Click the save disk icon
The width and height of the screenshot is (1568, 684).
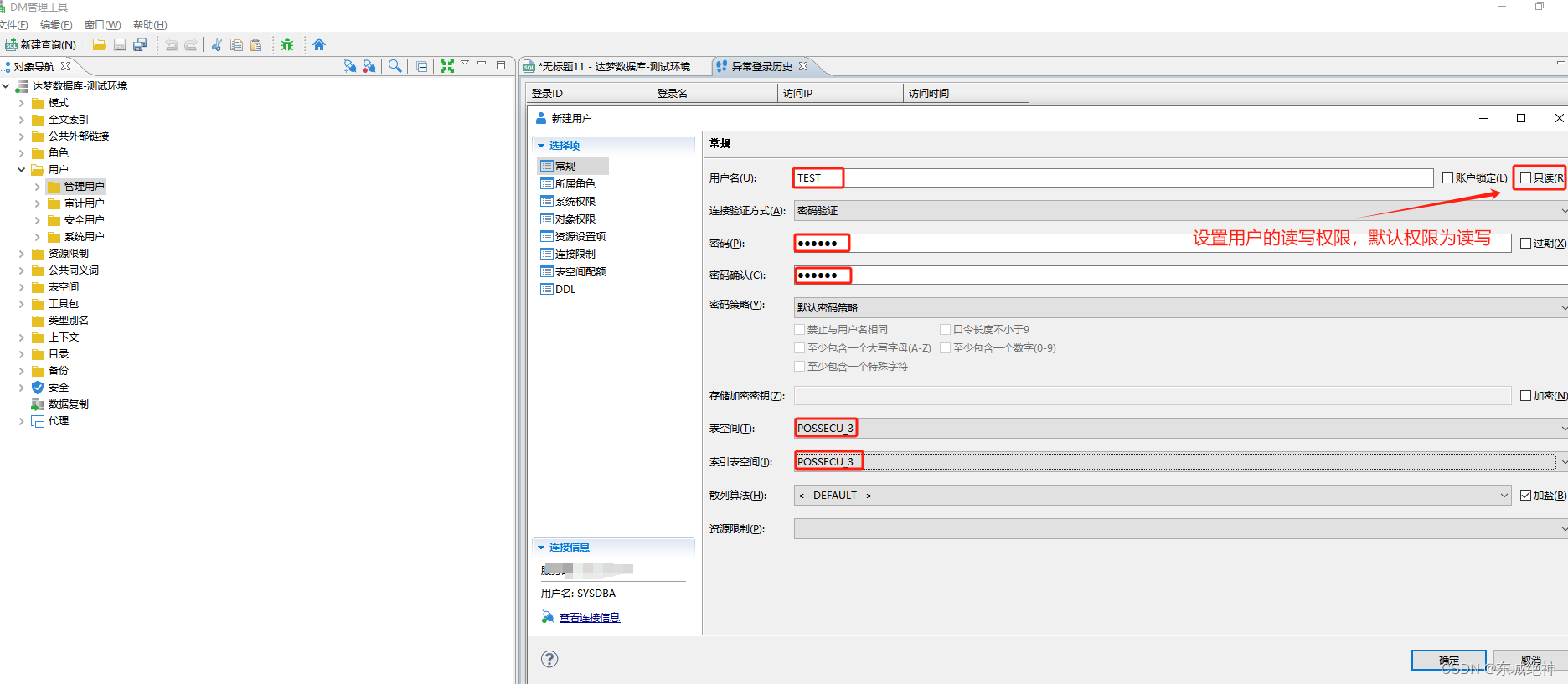click(x=120, y=44)
